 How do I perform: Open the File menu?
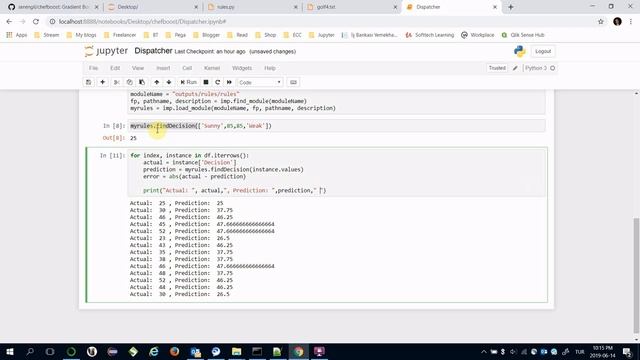pos(93,68)
